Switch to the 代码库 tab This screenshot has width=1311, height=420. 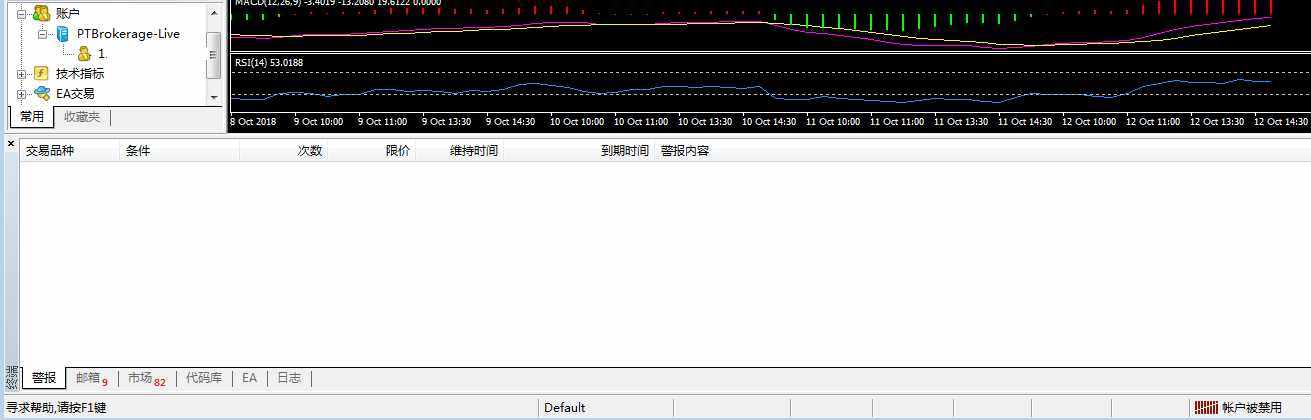(204, 378)
